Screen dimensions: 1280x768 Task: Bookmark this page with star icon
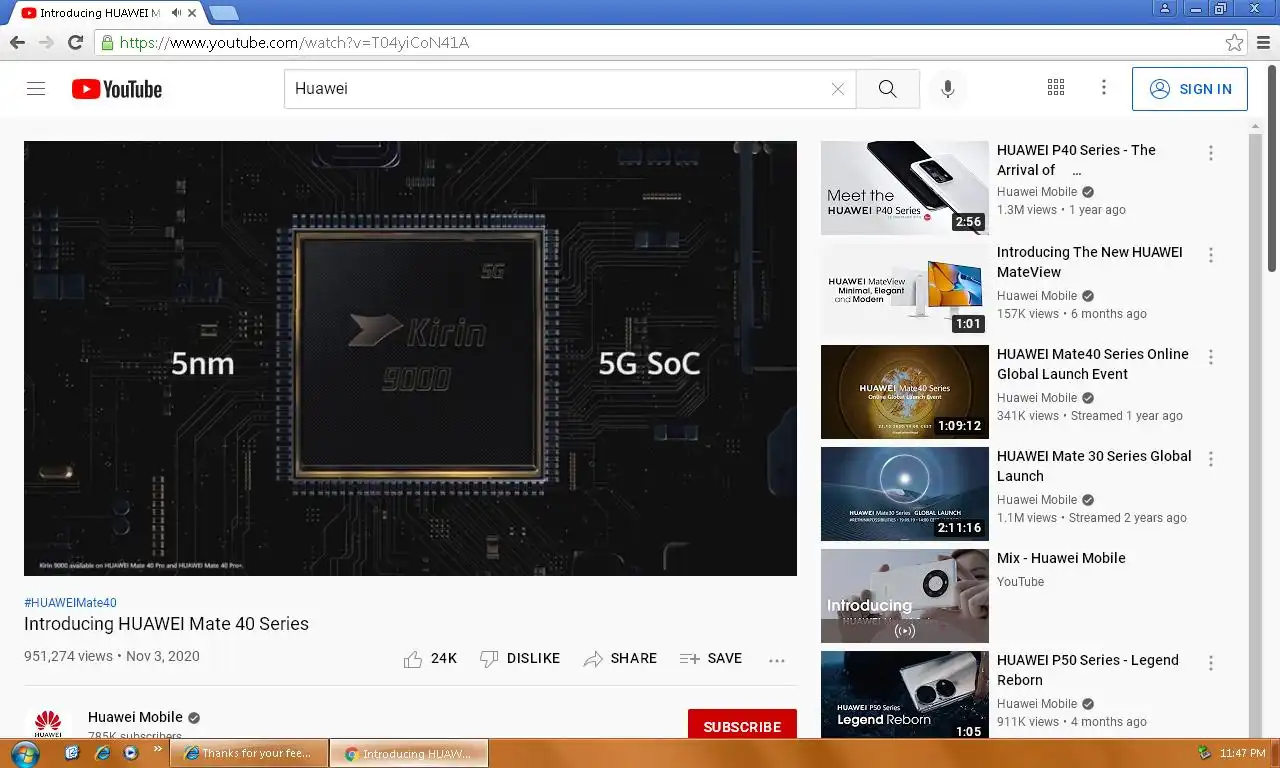(1235, 43)
